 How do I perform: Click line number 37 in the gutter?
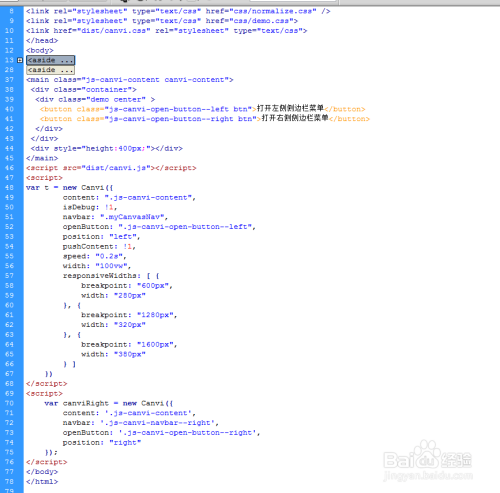coord(9,80)
